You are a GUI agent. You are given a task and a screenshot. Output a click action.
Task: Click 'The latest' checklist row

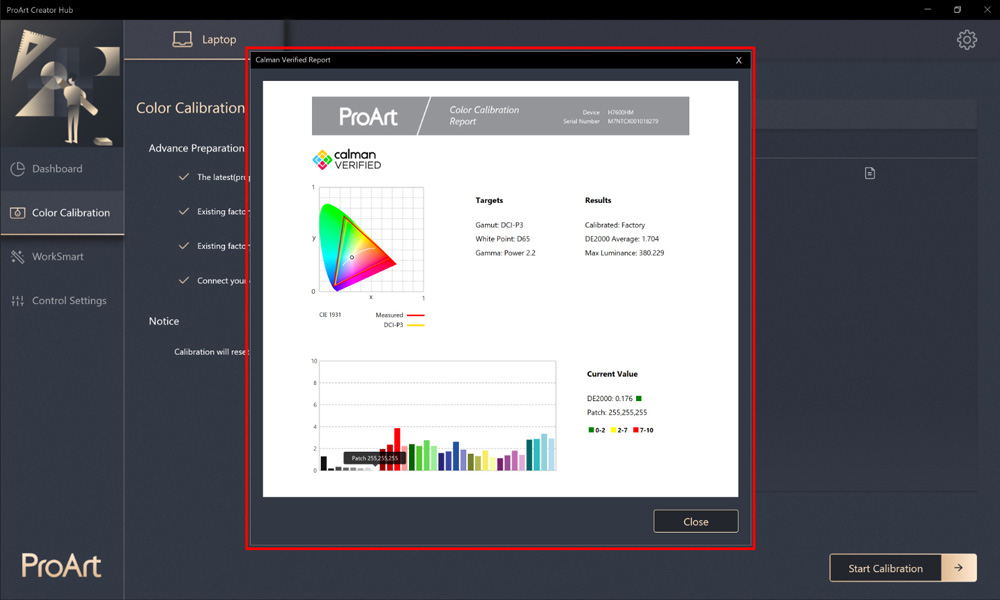214,177
